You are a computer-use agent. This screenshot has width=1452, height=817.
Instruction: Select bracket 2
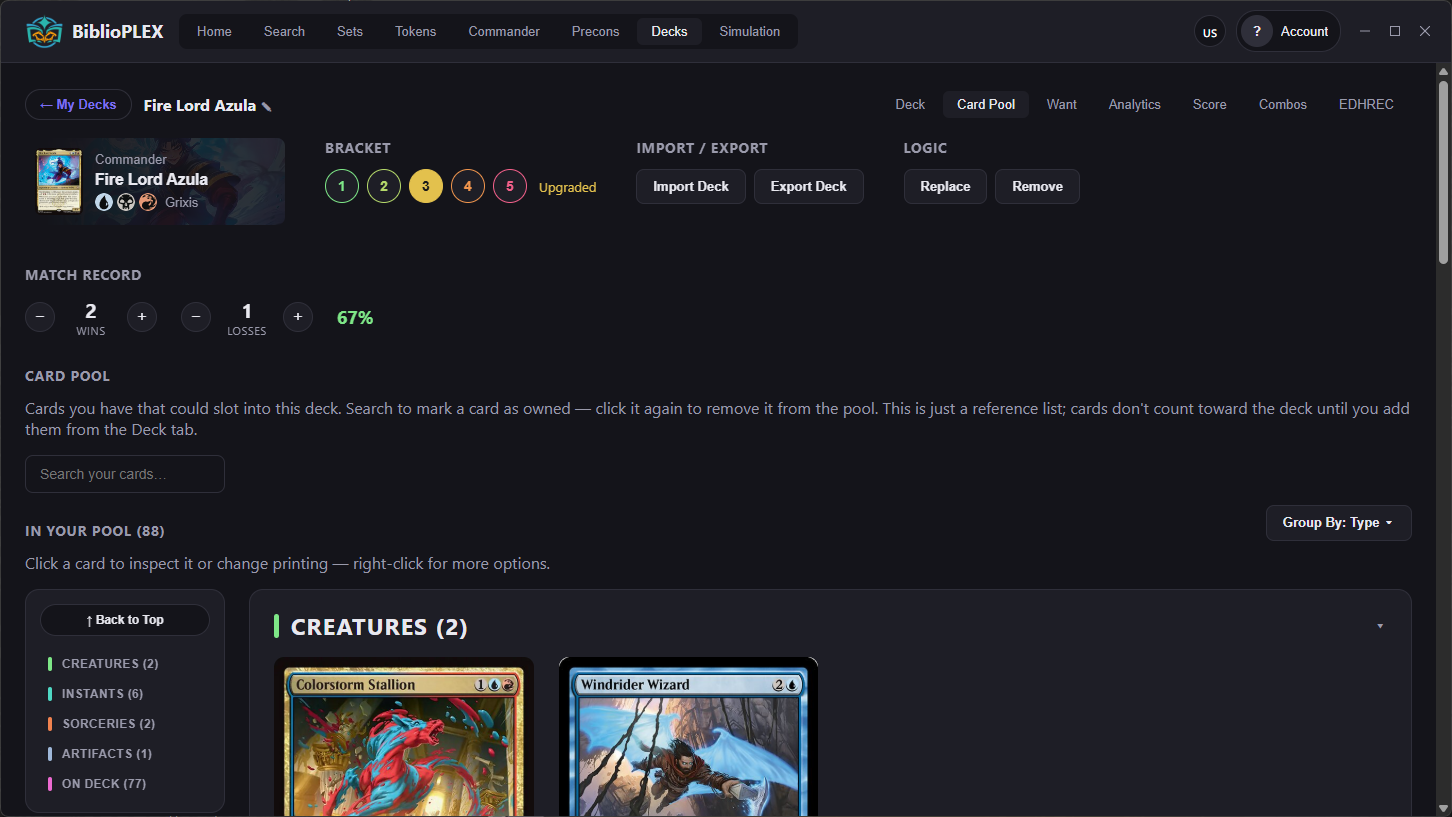click(x=384, y=186)
